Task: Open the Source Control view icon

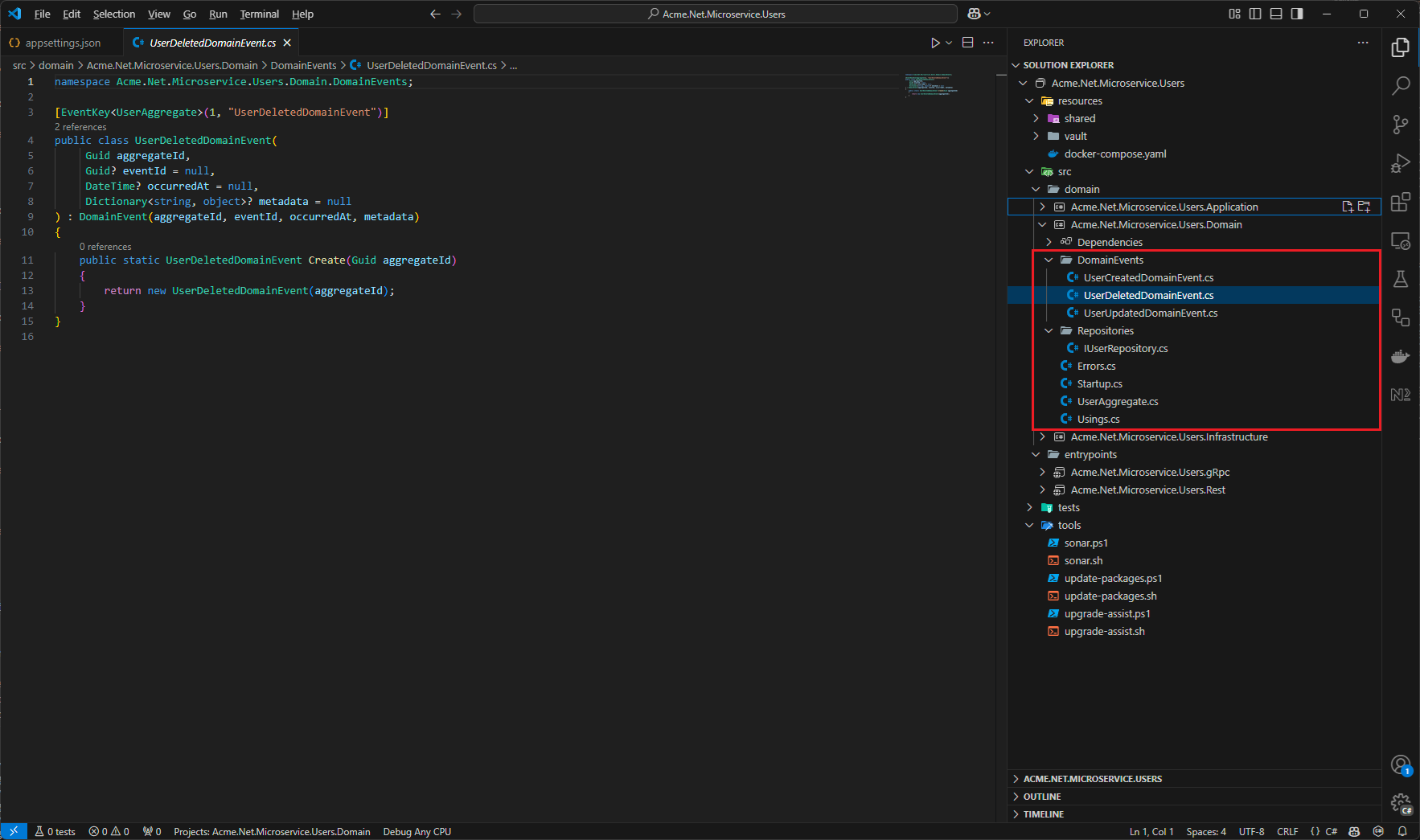Action: point(1400,125)
